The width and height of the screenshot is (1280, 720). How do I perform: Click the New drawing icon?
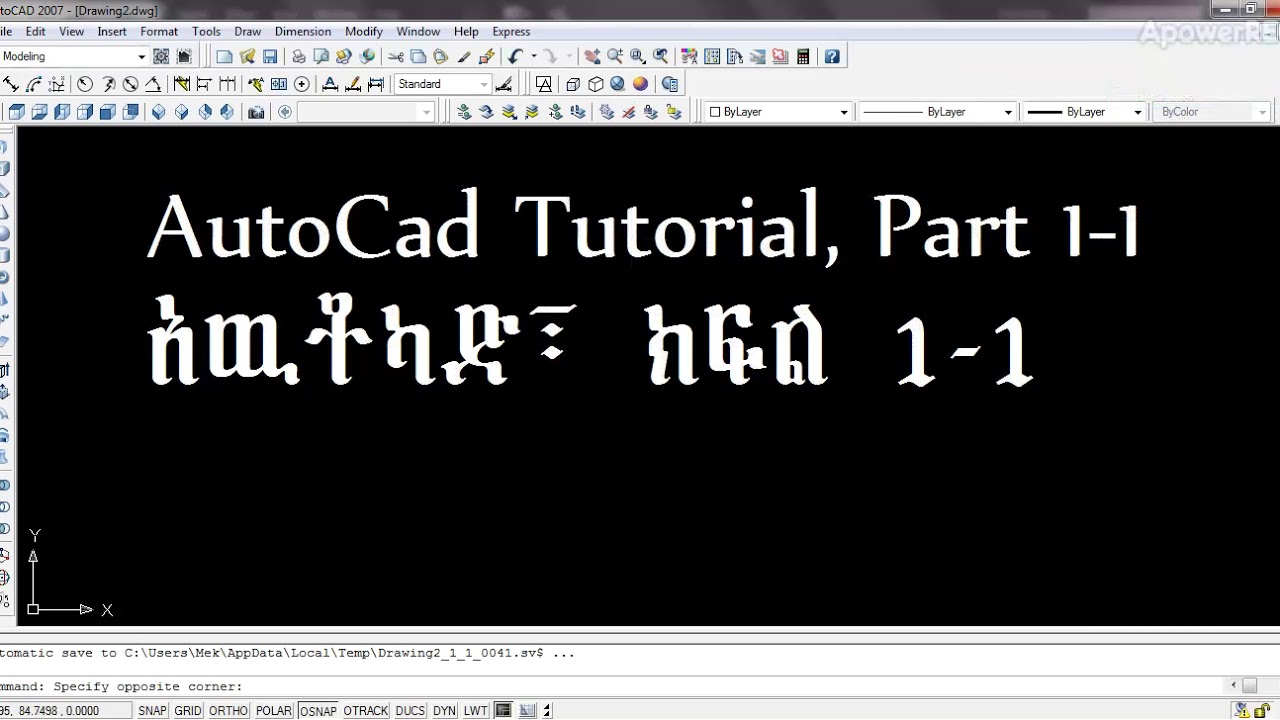pos(224,56)
